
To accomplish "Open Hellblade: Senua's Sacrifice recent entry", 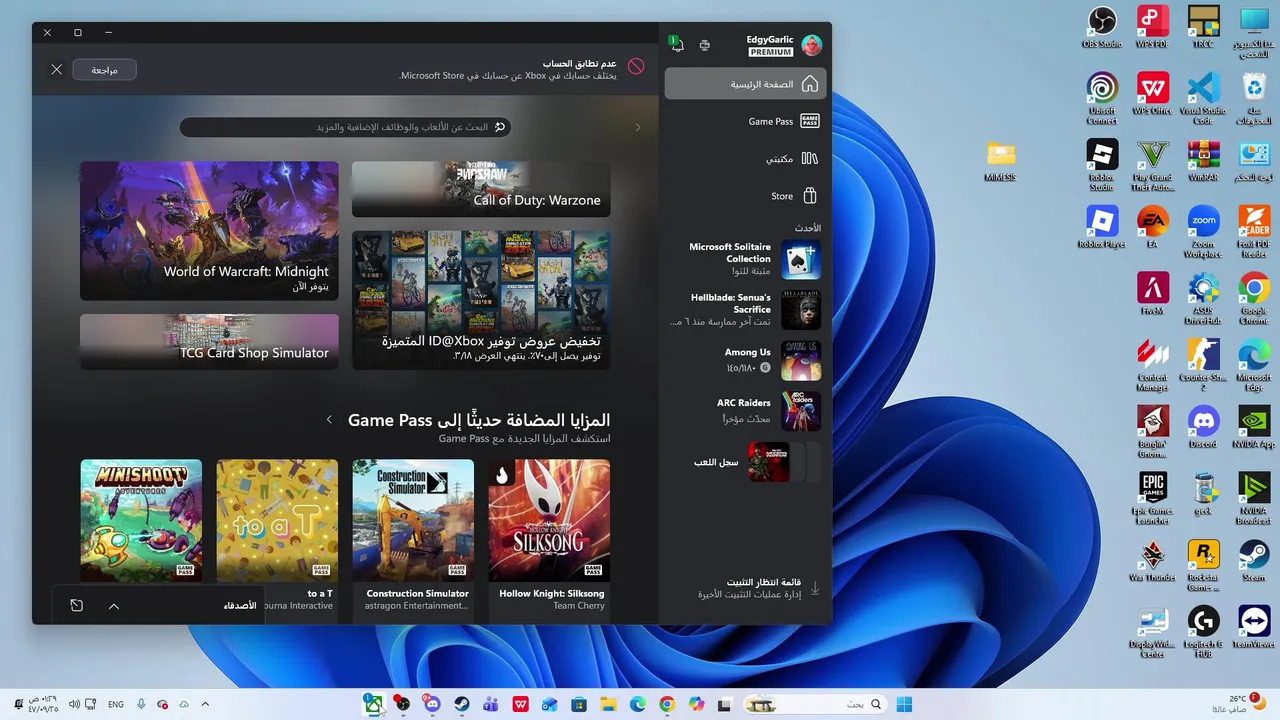I will pos(745,310).
